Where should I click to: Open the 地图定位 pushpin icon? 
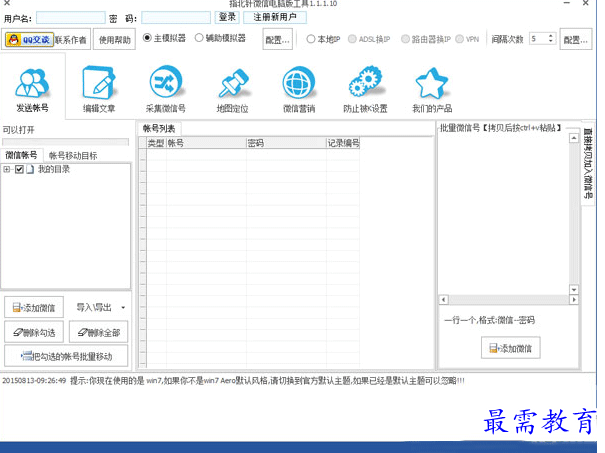pyautogui.click(x=233, y=89)
